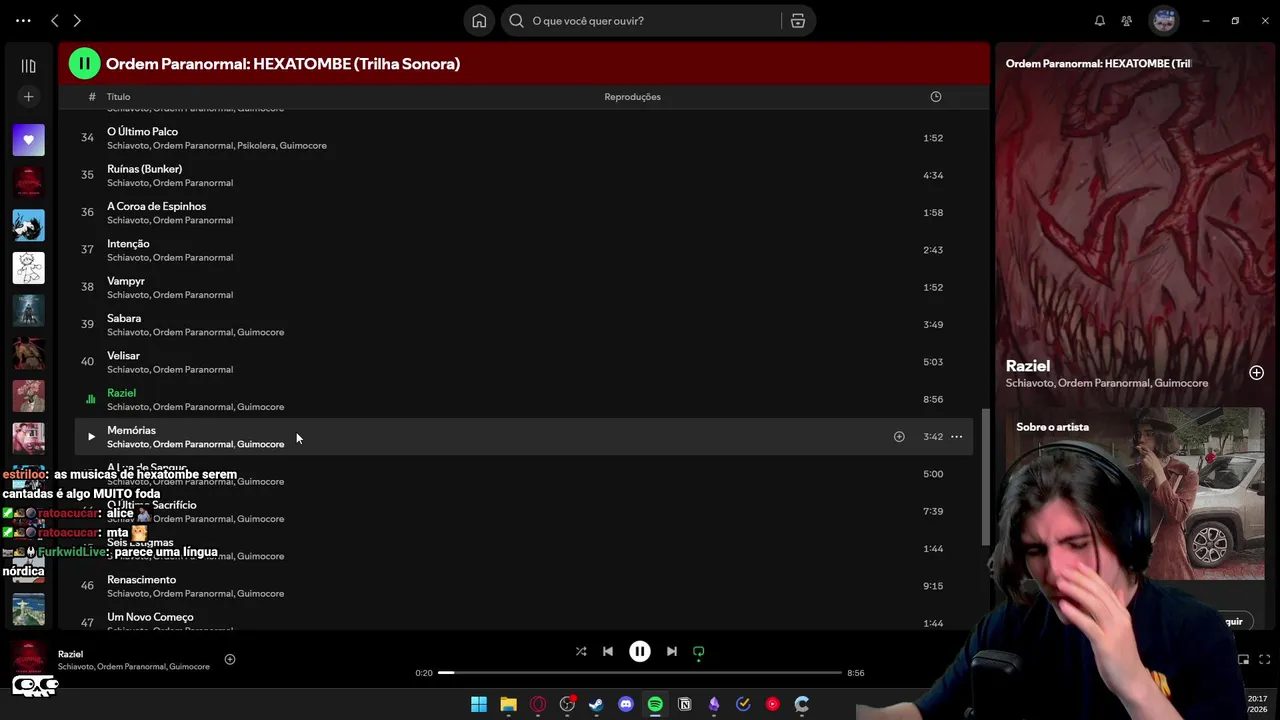
Task: Pause album with green header button
Action: tap(84, 64)
